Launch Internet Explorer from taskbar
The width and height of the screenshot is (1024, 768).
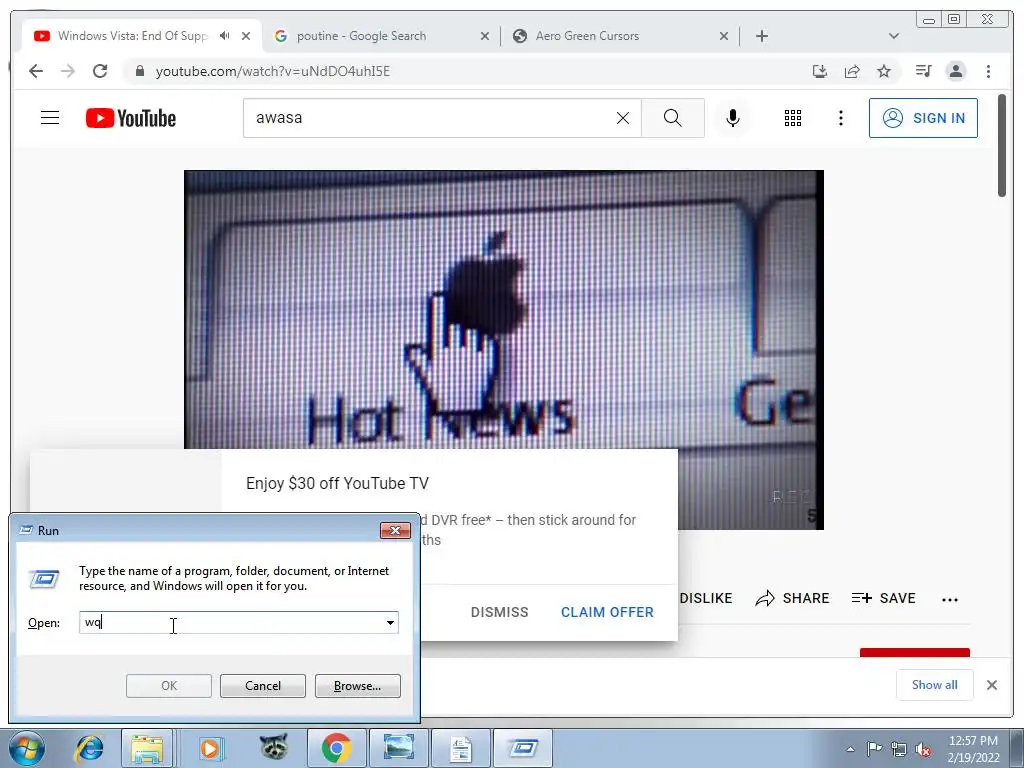pyautogui.click(x=89, y=748)
